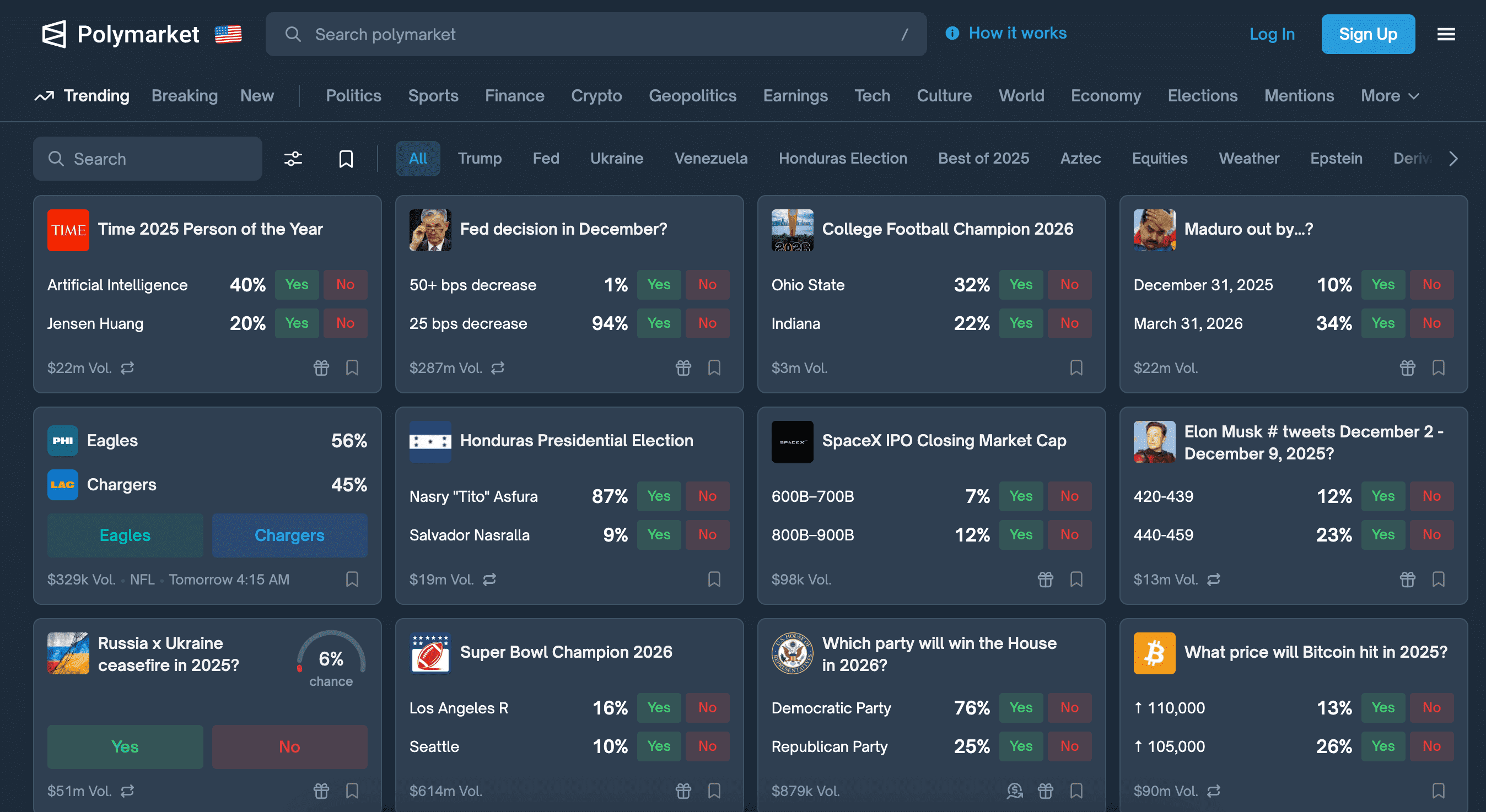This screenshot has height=812, width=1486.
Task: Click gift icon on SpaceX IPO card
Action: (x=1045, y=579)
